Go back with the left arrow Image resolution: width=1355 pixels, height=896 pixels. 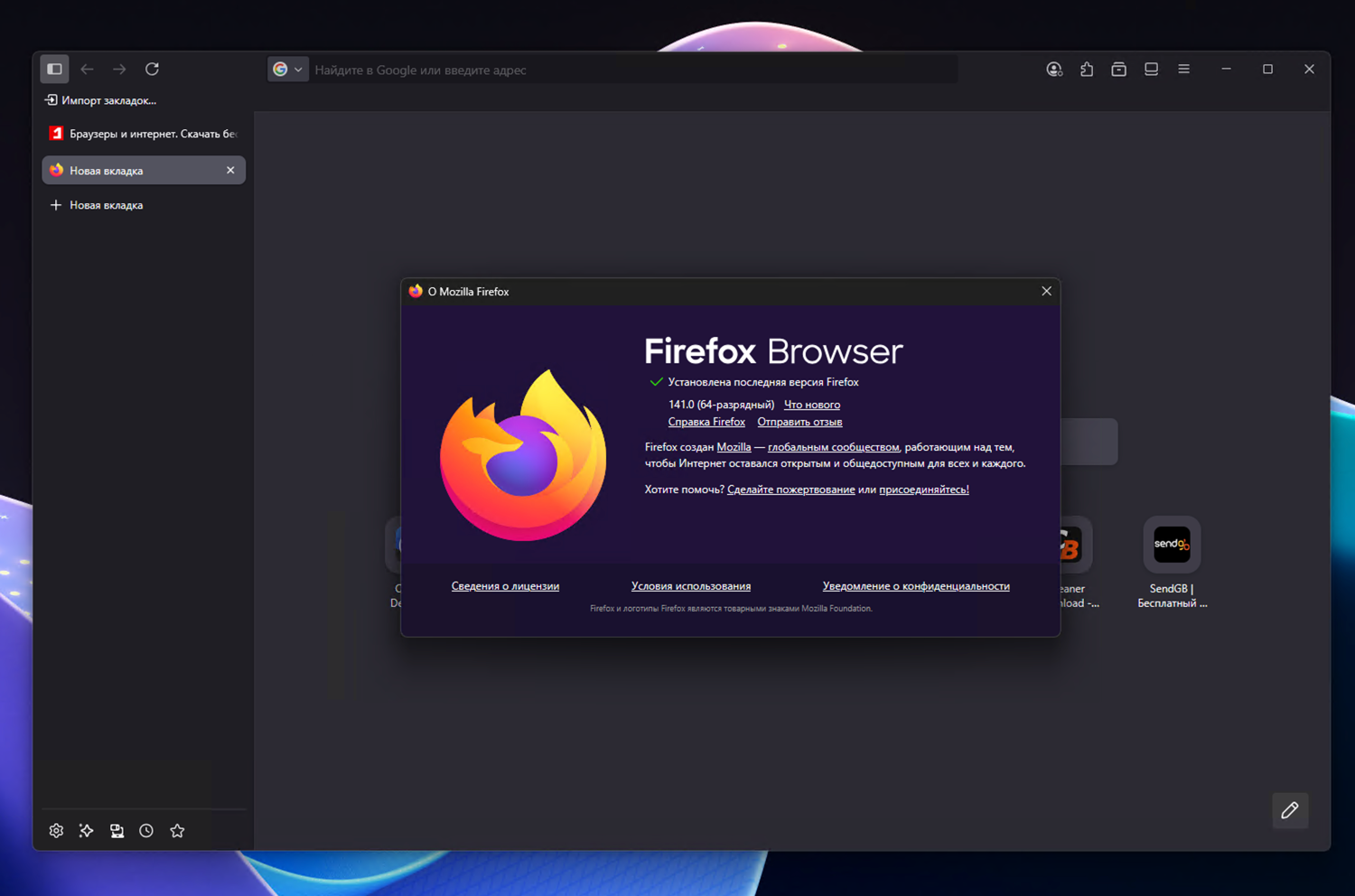click(87, 69)
